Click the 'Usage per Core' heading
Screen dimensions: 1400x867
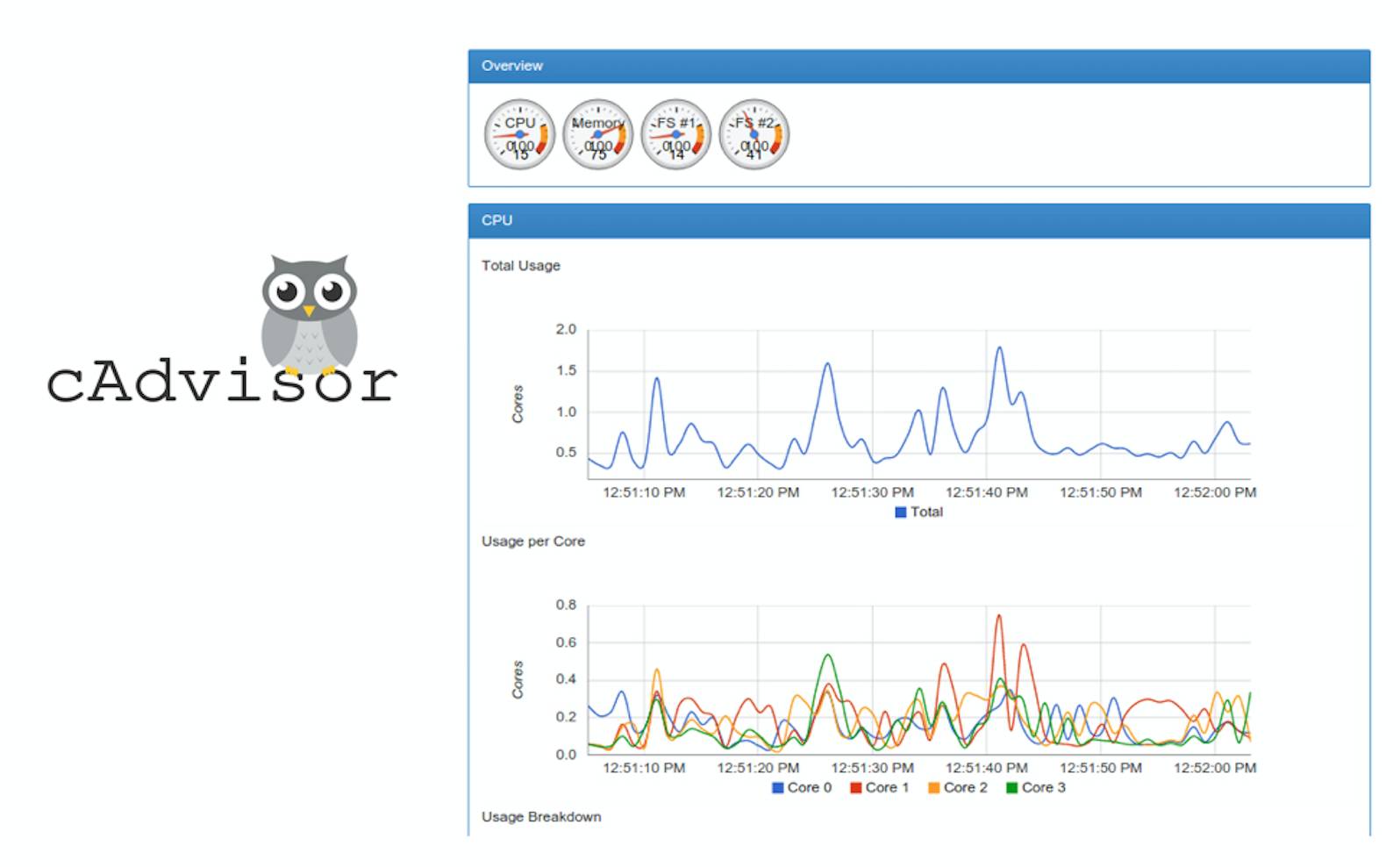532,541
